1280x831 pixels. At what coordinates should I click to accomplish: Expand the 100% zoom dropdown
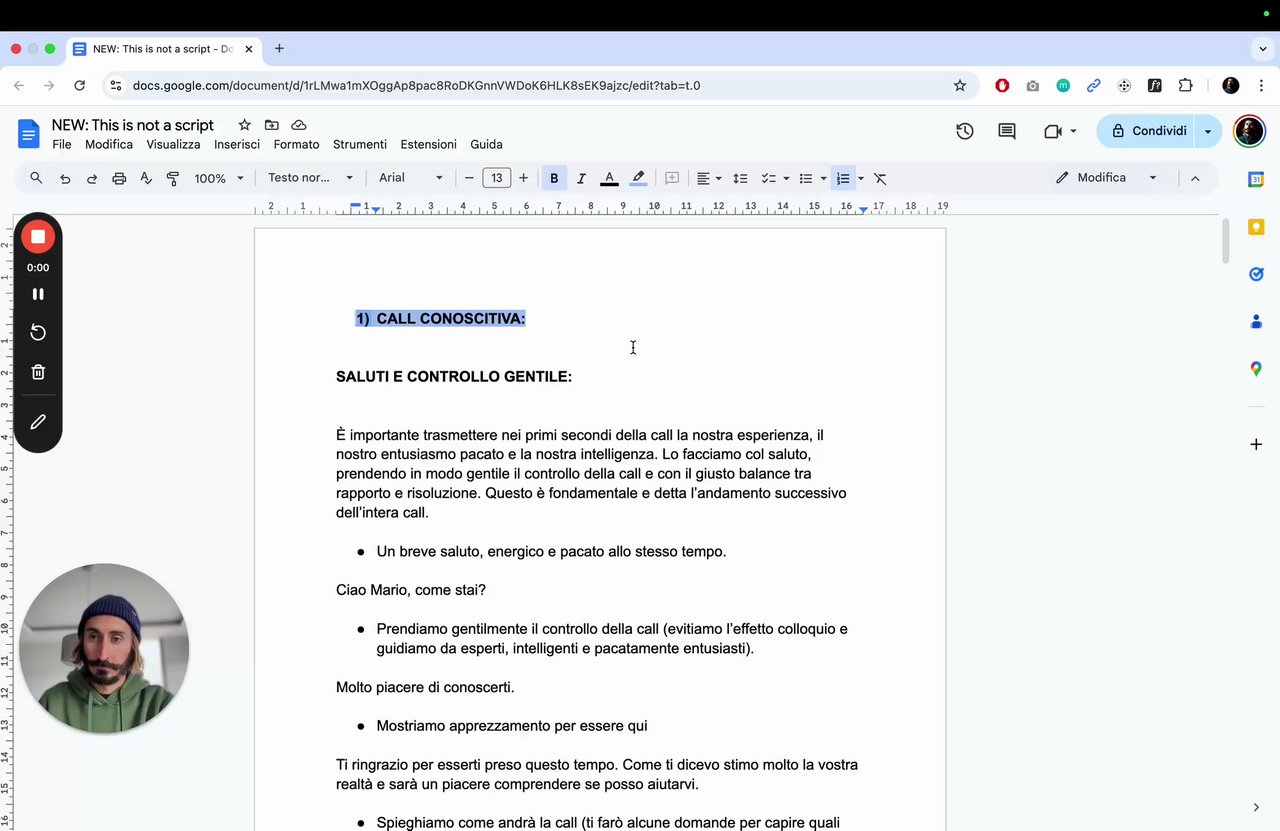tap(218, 178)
